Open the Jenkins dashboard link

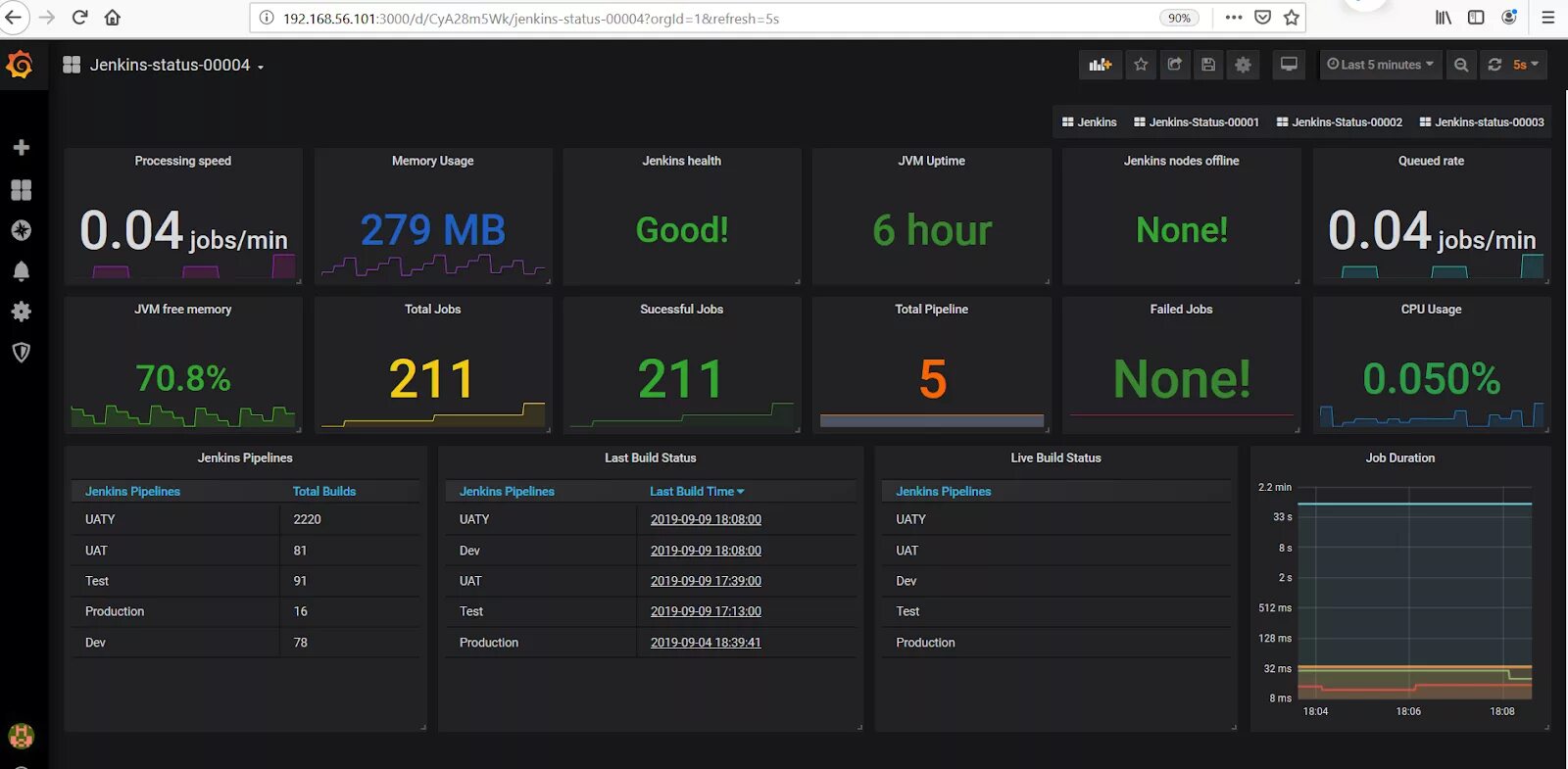tap(1089, 122)
